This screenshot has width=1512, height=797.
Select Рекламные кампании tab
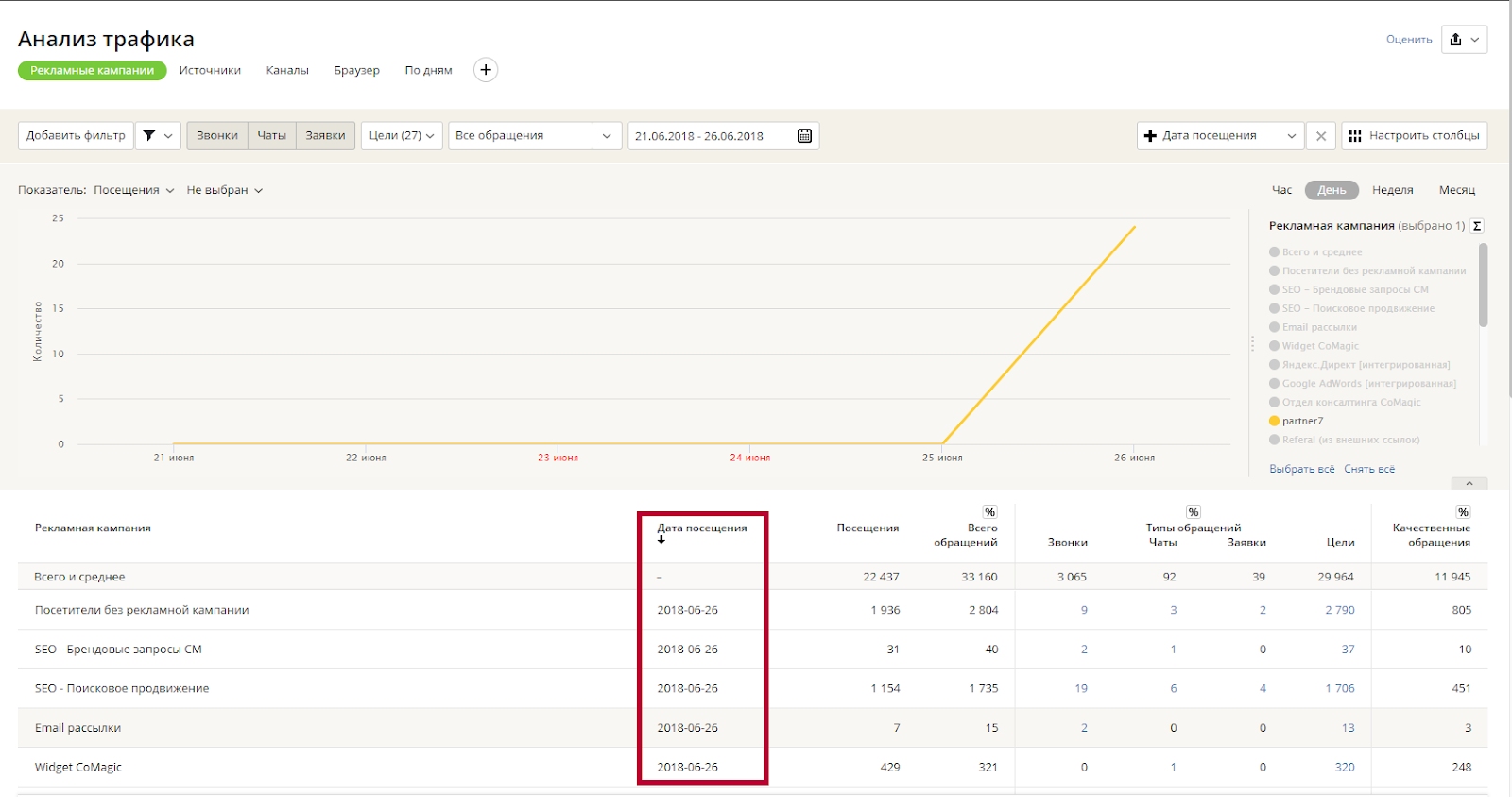[x=93, y=70]
